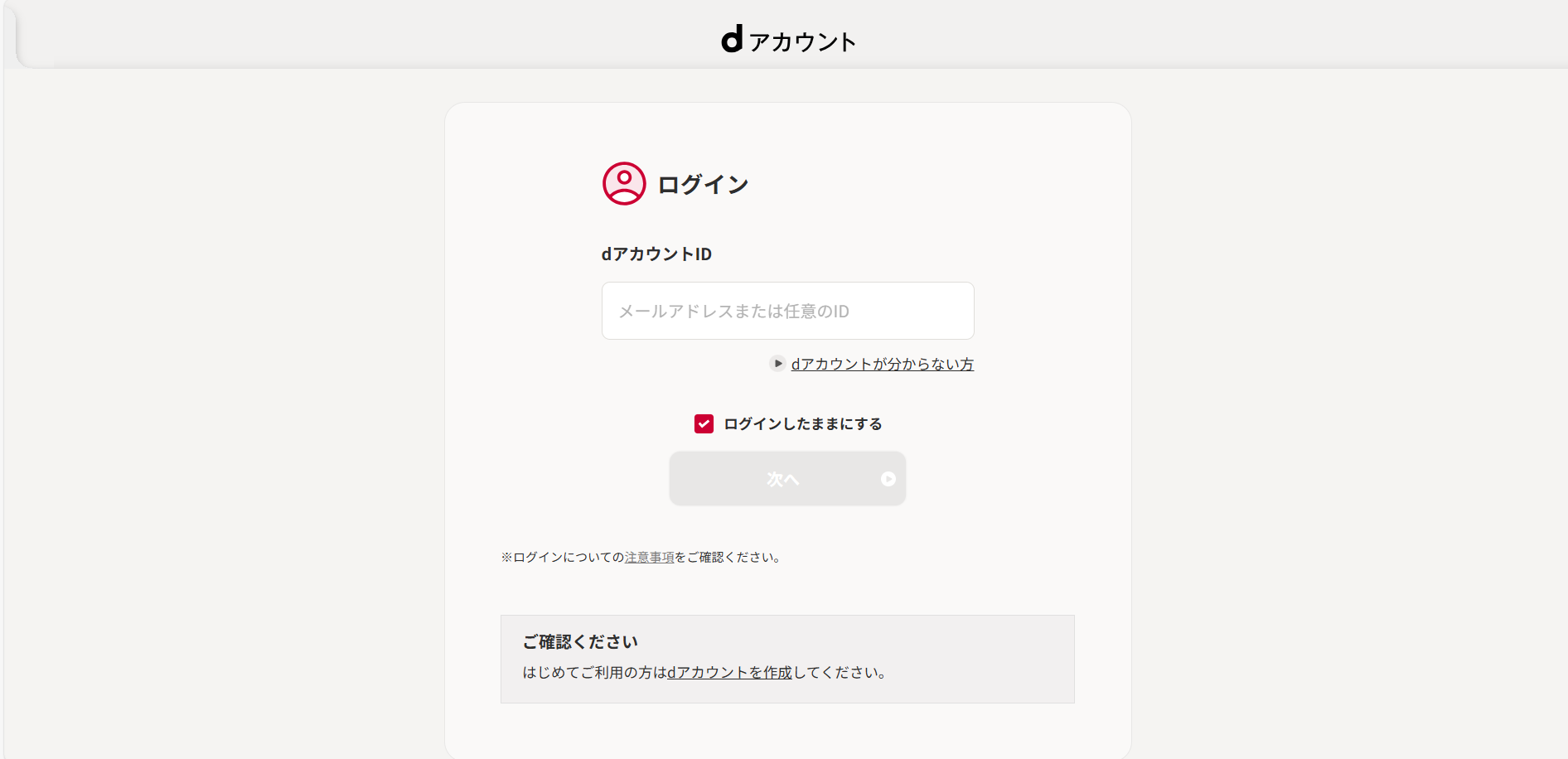Screen dimensions: 1568x759
Task: Click the アカウント text in the header
Action: pos(802,42)
